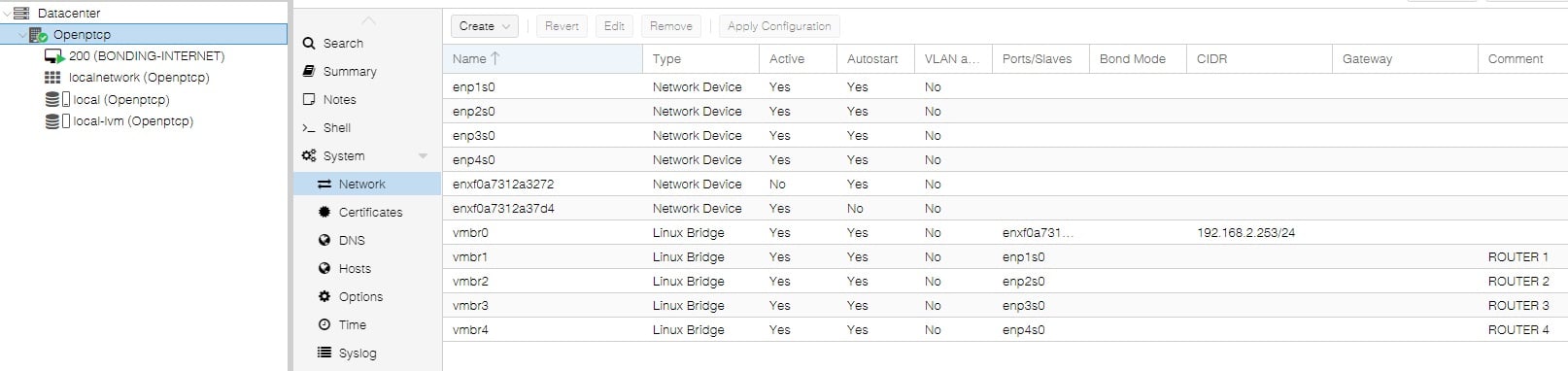The width and height of the screenshot is (1568, 371).
Task: Select localnetwork (Openptcp) in the tree
Action: [139, 78]
